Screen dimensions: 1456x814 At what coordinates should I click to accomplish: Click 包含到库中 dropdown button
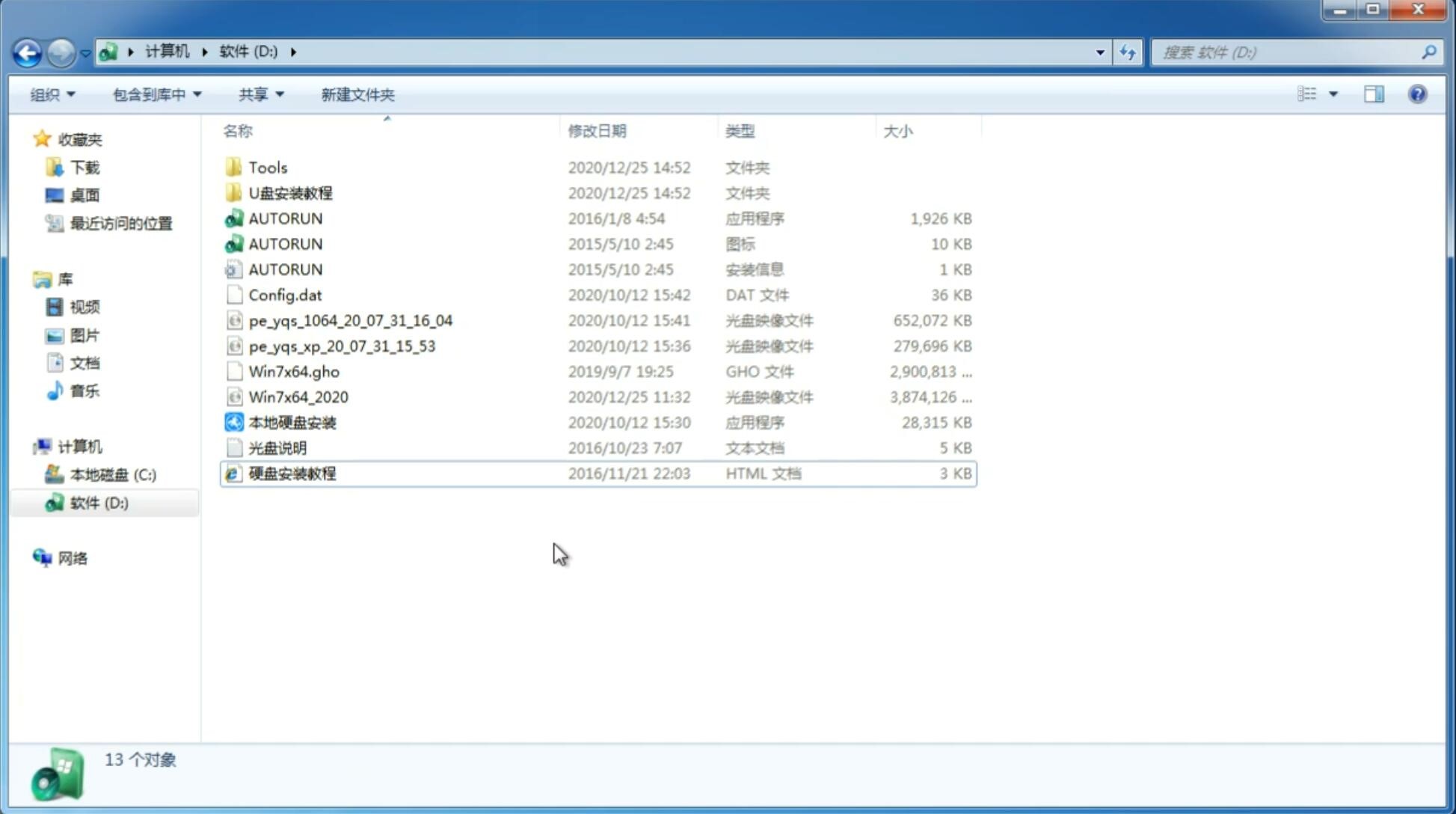pos(155,93)
